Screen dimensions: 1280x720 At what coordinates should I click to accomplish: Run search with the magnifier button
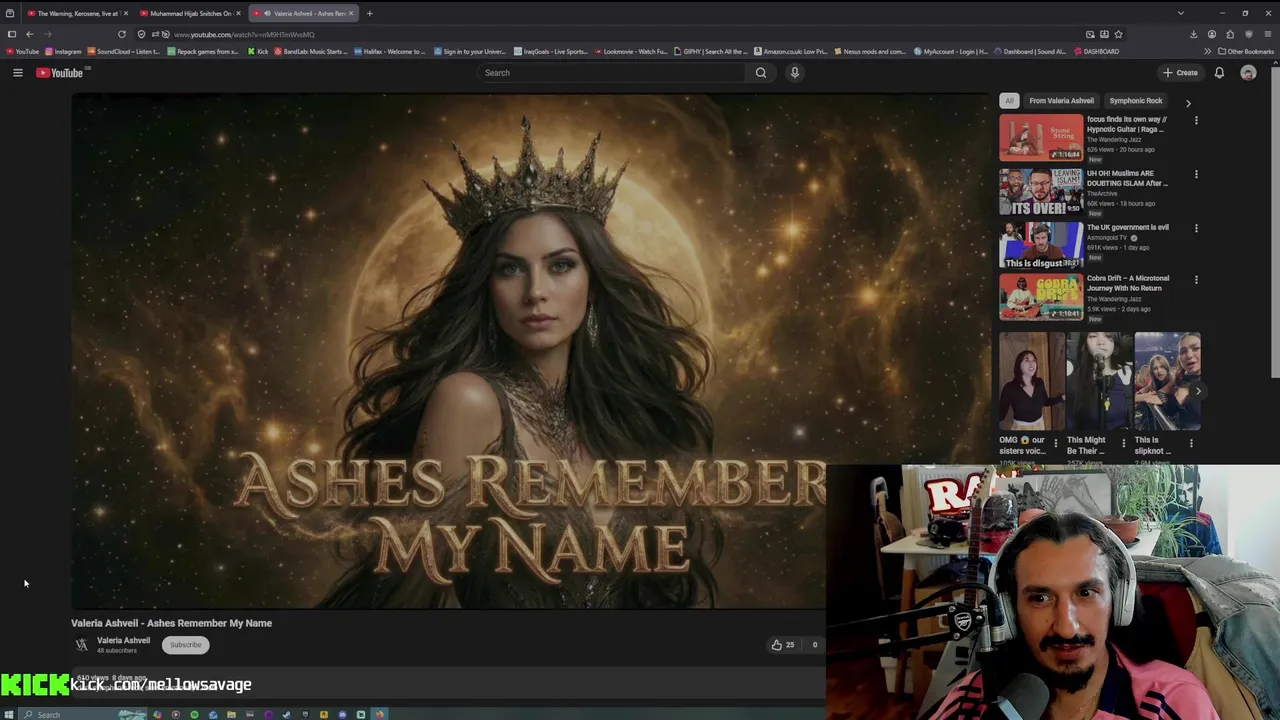click(x=761, y=72)
